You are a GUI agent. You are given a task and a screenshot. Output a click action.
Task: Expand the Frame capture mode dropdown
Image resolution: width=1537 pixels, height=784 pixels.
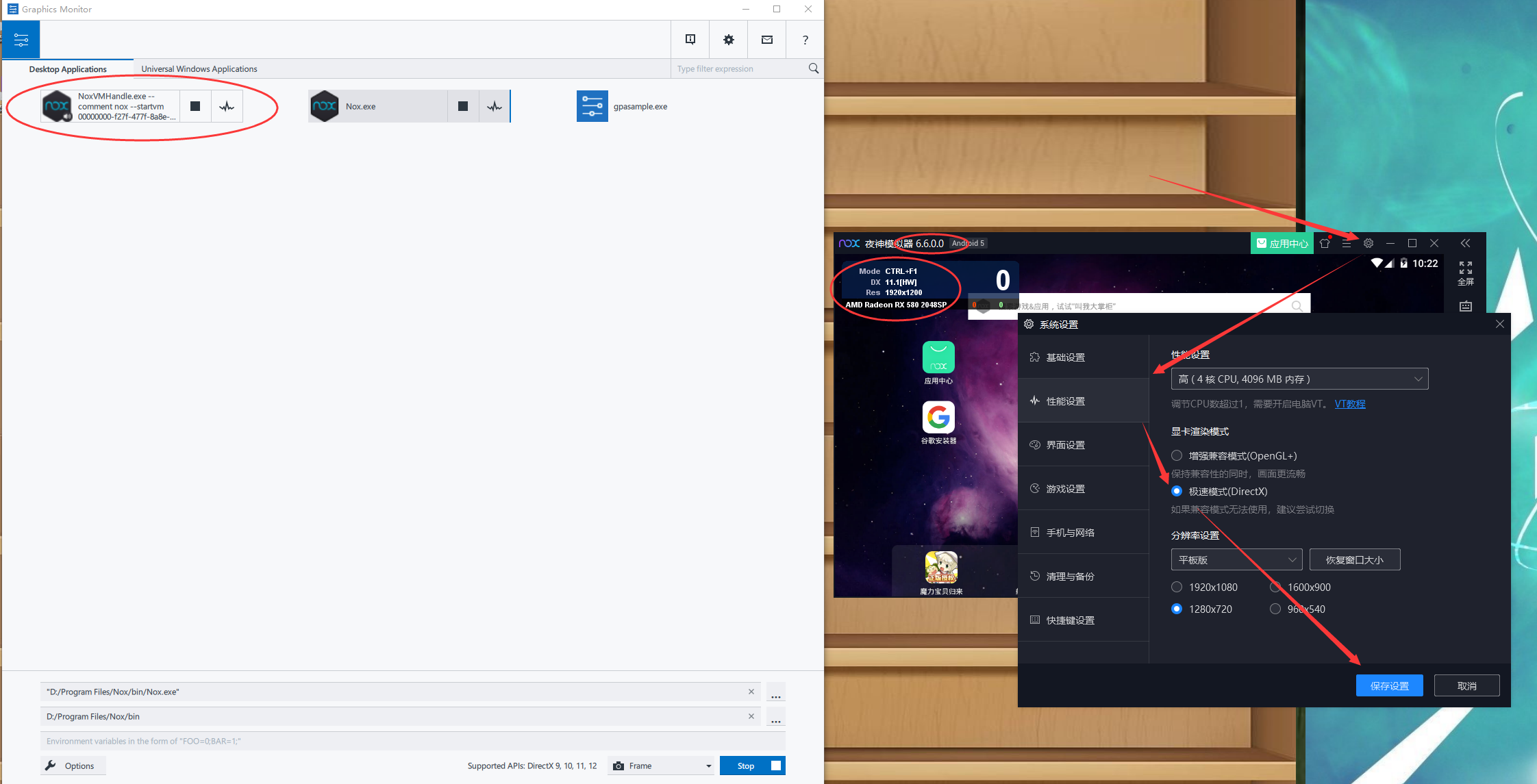coord(661,766)
